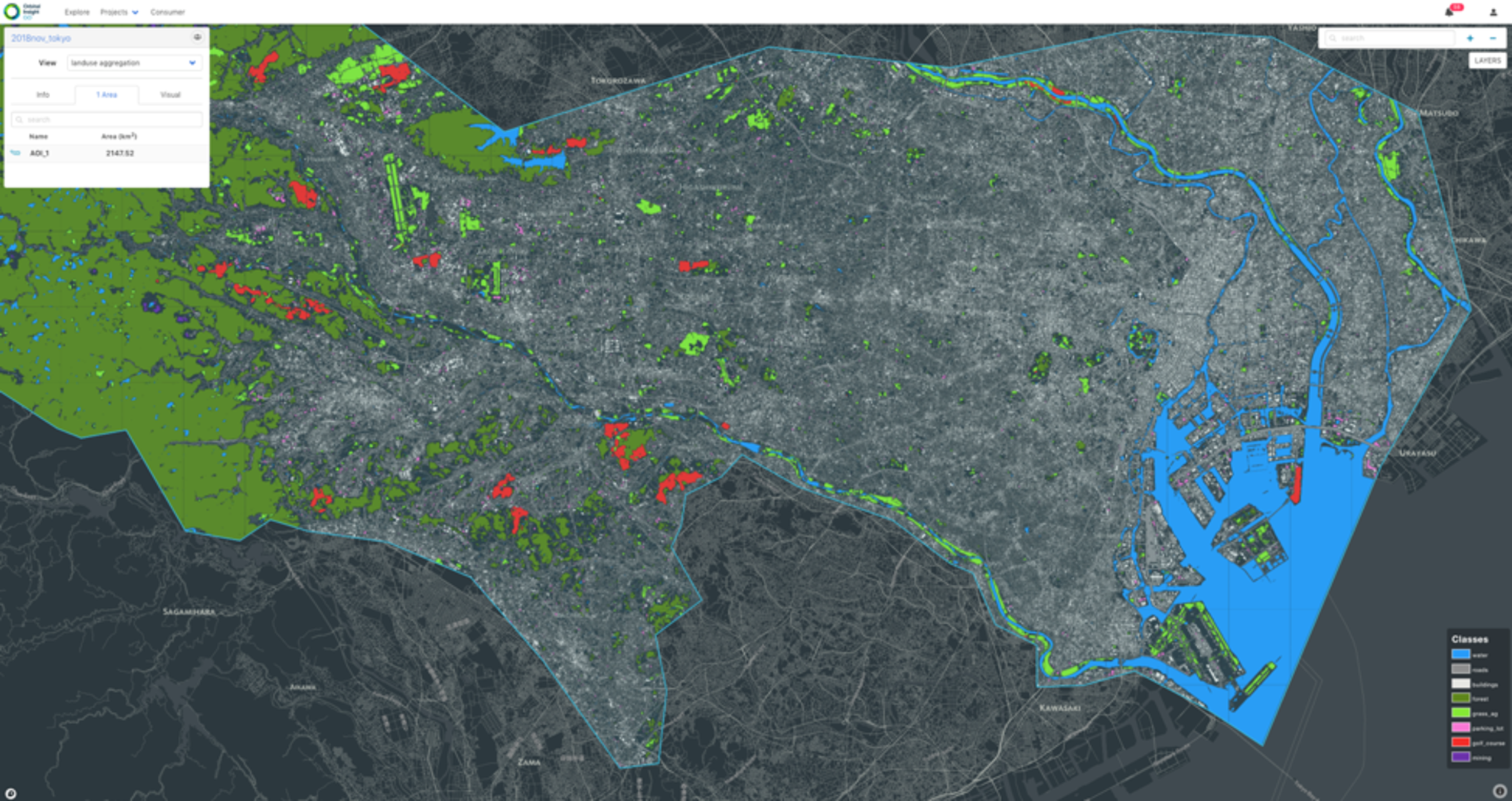Image resolution: width=1512 pixels, height=801 pixels.
Task: Click the Orbital Insight logo icon
Action: click(x=12, y=11)
